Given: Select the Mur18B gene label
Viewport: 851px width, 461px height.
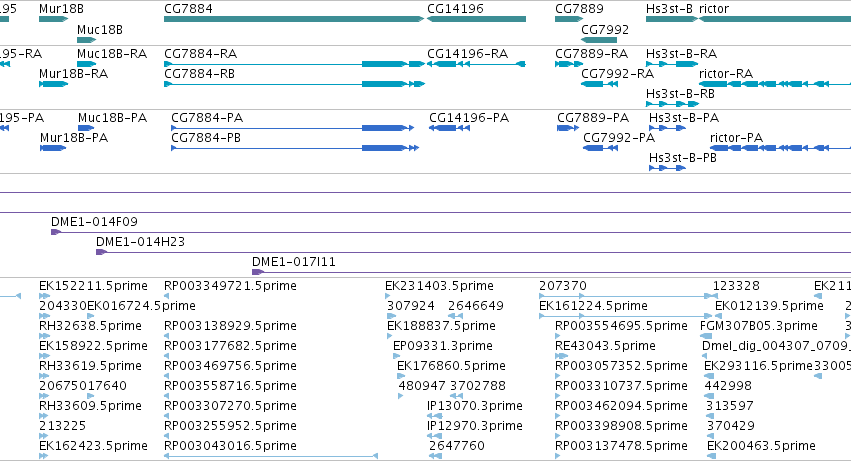Looking at the screenshot, I should pyautogui.click(x=61, y=9).
